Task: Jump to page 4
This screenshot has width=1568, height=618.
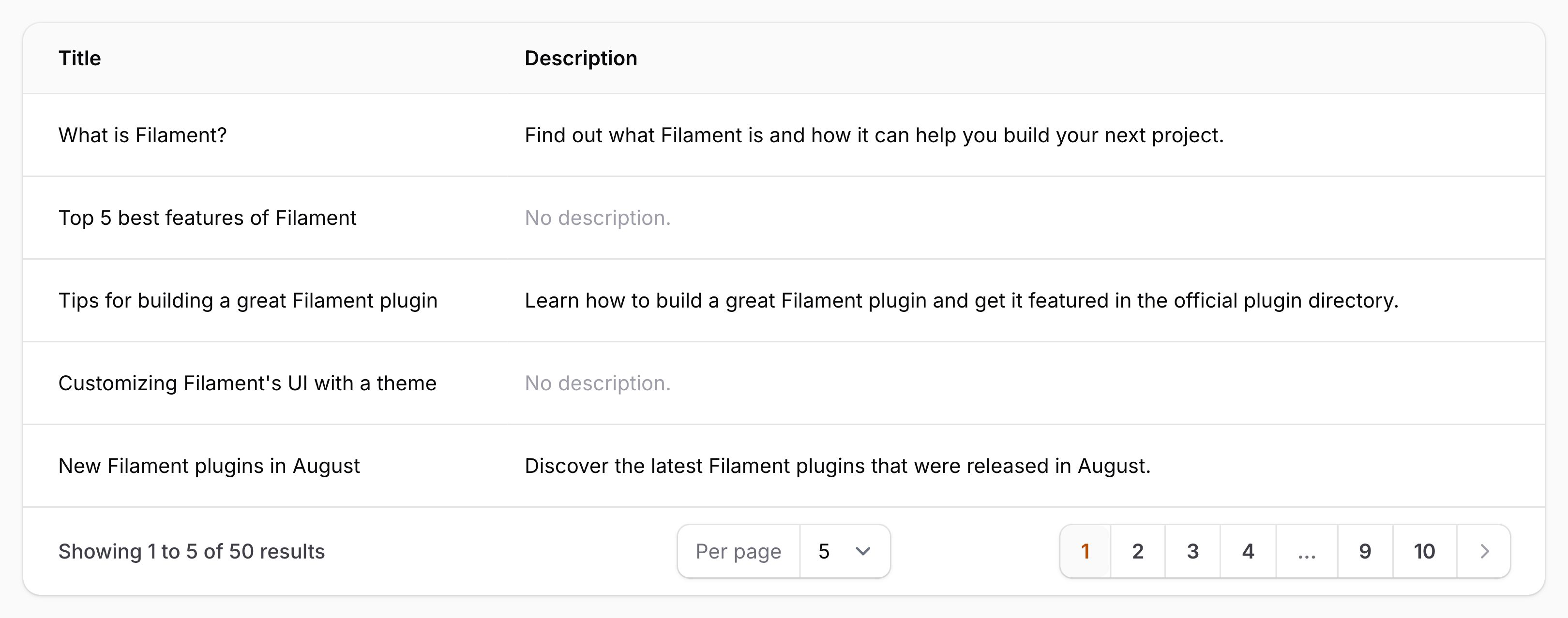Action: (x=1248, y=551)
